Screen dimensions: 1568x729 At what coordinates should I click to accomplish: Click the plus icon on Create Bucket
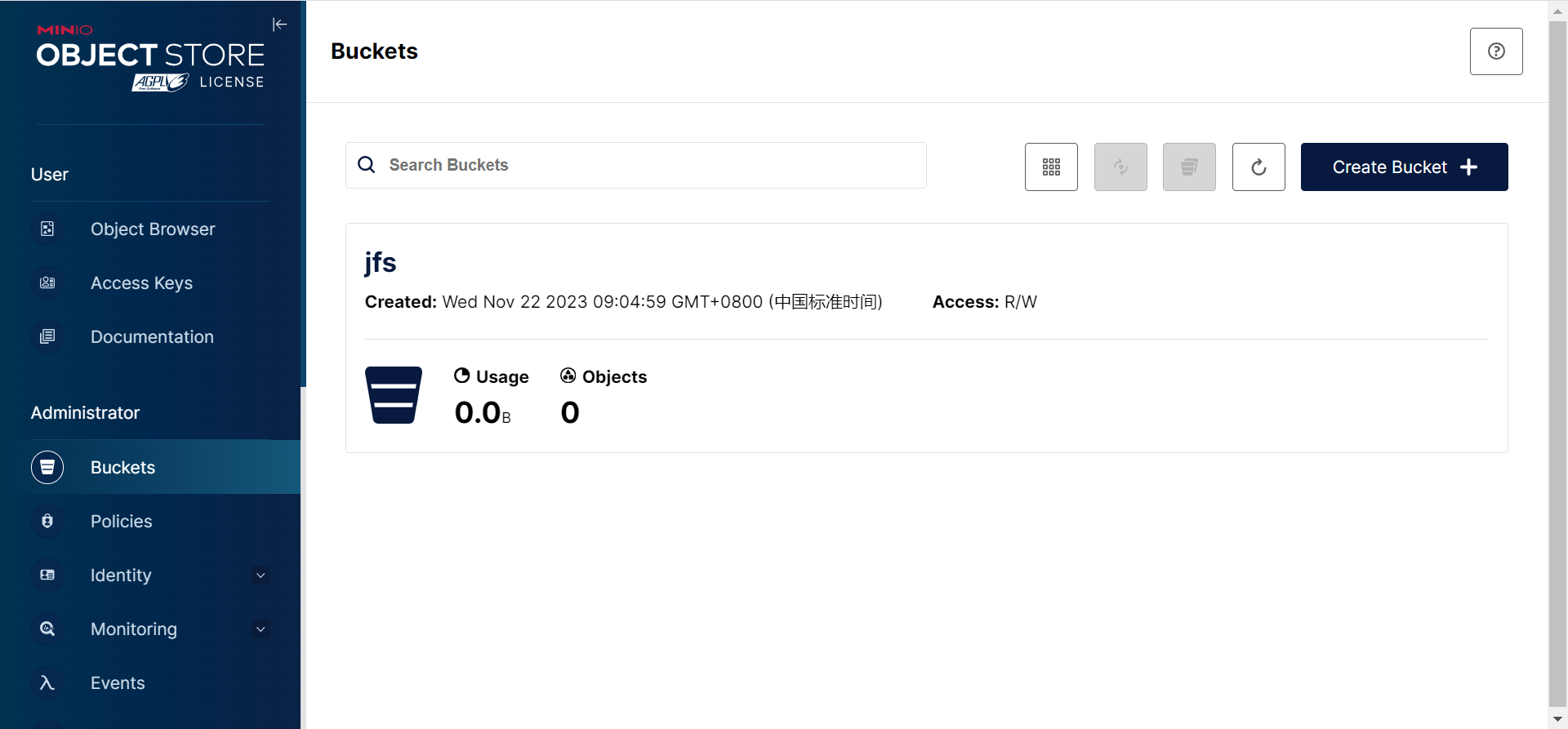[x=1468, y=167]
